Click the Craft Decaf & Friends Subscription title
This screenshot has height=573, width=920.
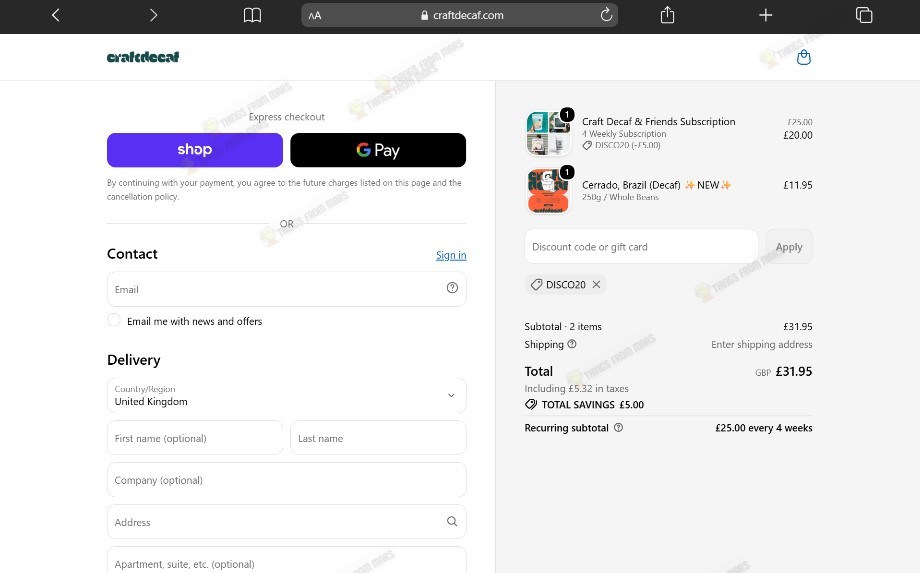click(x=658, y=121)
